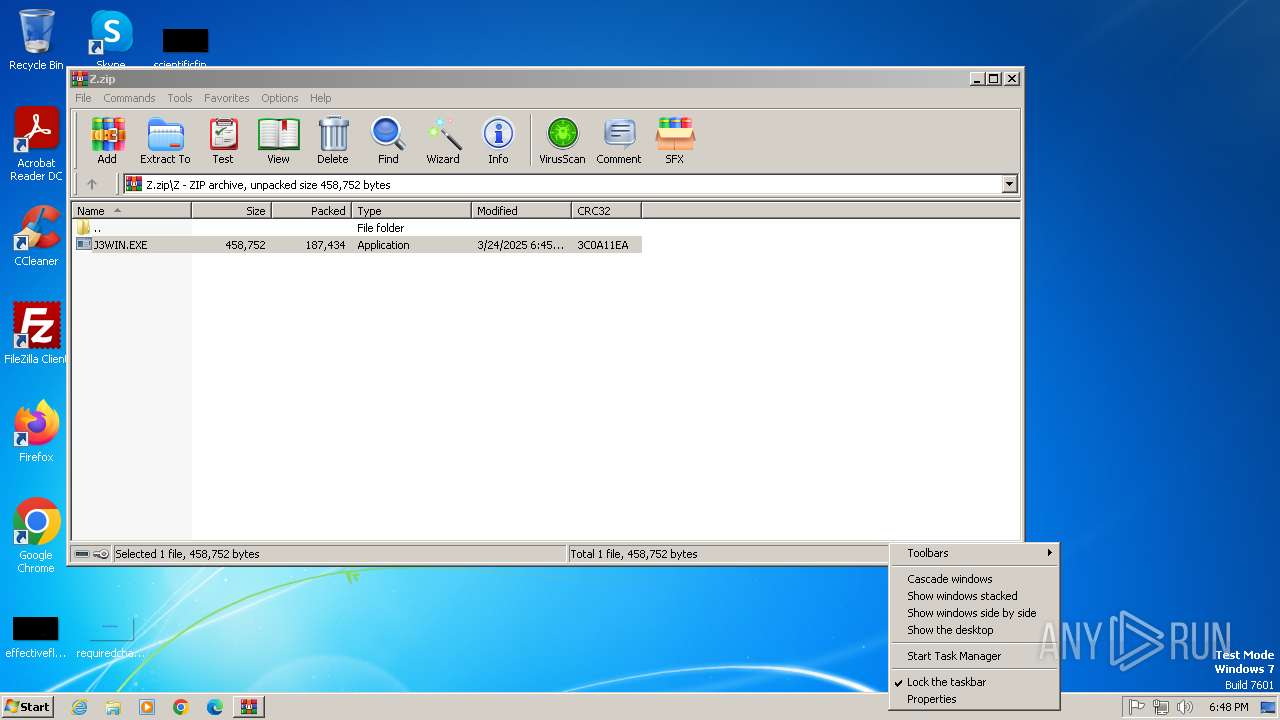Open taskbar Properties from context menu
The height and width of the screenshot is (720, 1280).
point(974,699)
